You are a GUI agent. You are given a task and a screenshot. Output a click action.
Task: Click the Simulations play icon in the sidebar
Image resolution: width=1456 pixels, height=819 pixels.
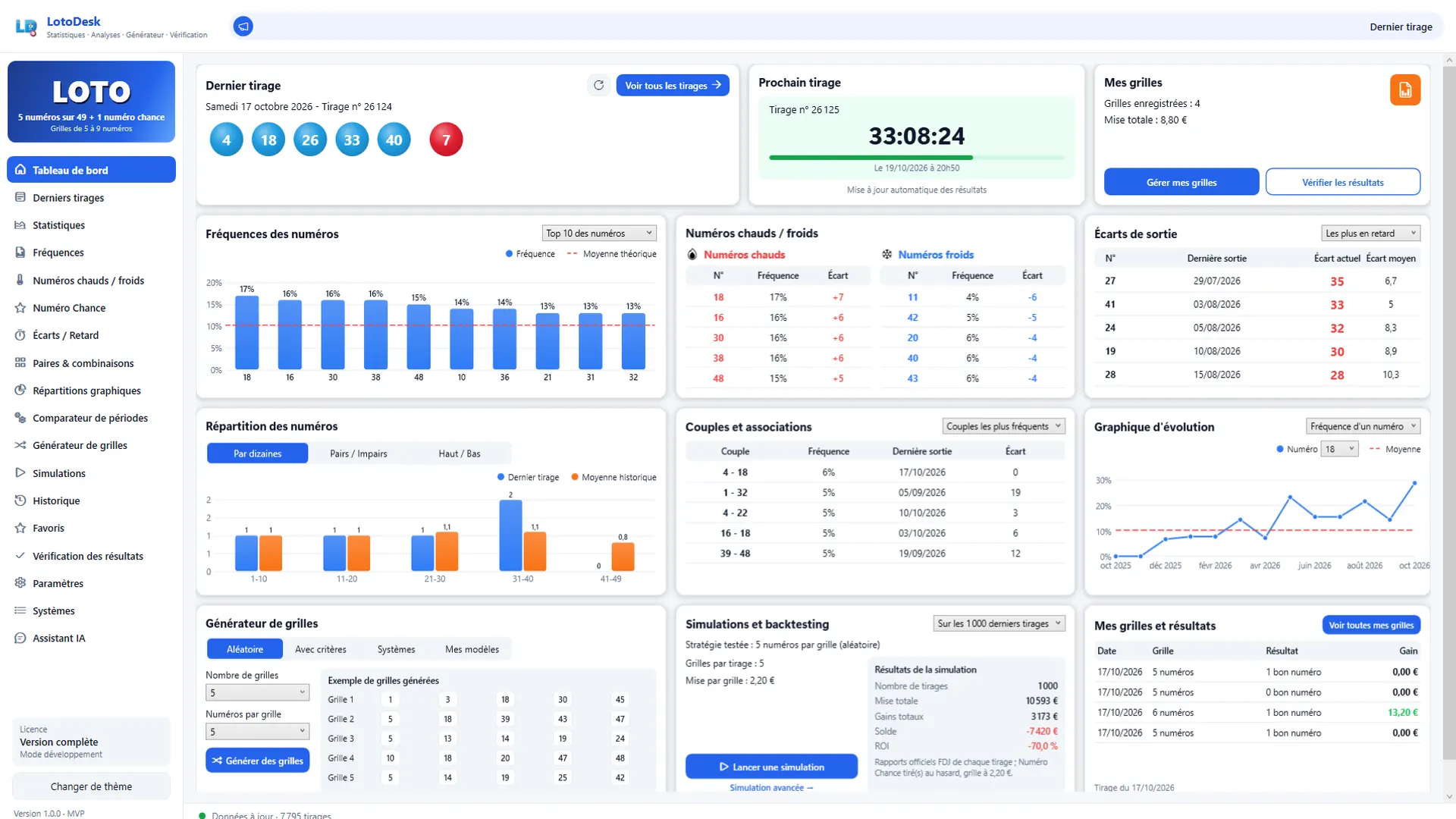pyautogui.click(x=20, y=473)
